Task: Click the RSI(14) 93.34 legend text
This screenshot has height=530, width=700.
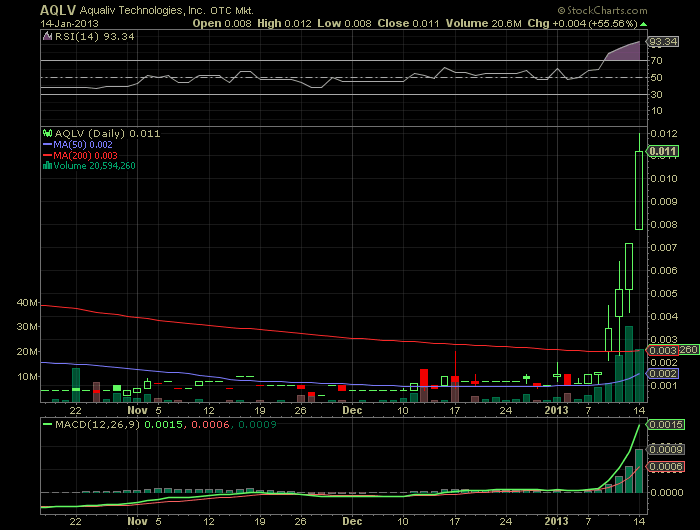Action: click(94, 37)
